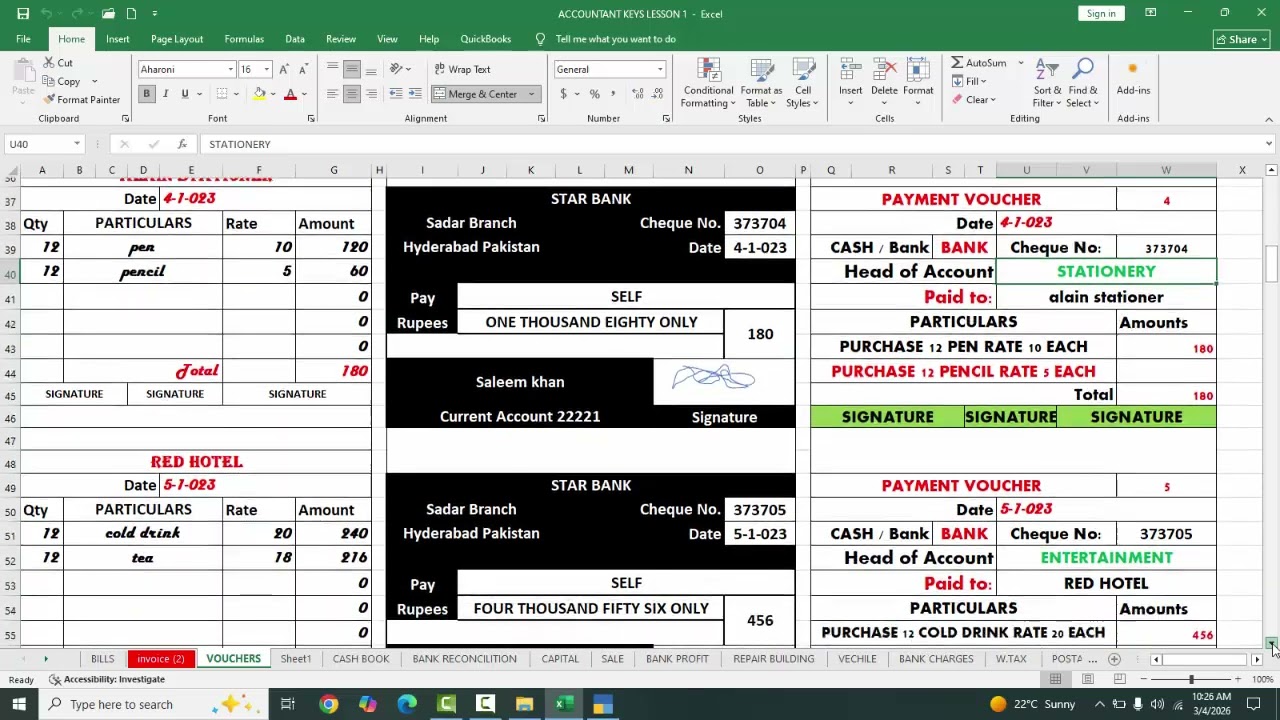Open the Borders icon in Font group
This screenshot has width=1280, height=720.
tap(222, 94)
